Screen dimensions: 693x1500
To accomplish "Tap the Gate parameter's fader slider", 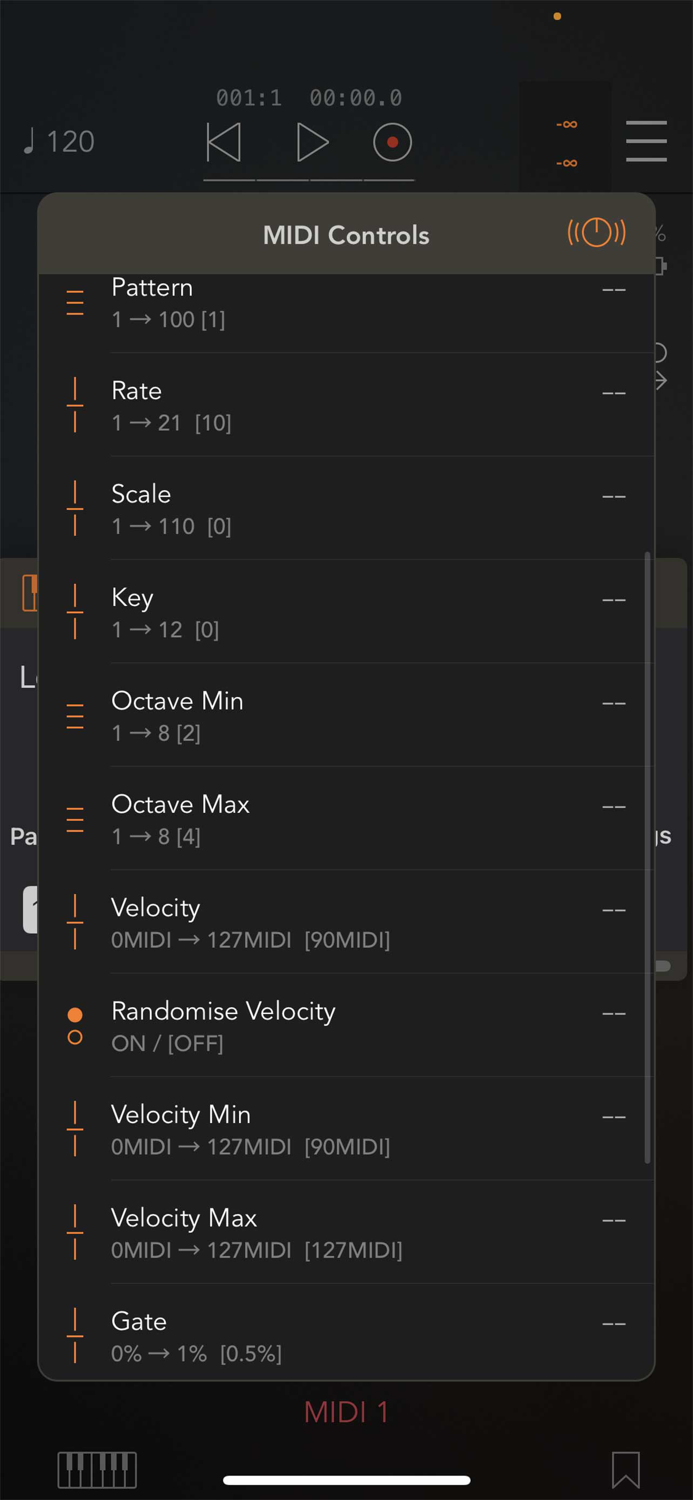I will pos(74,1335).
